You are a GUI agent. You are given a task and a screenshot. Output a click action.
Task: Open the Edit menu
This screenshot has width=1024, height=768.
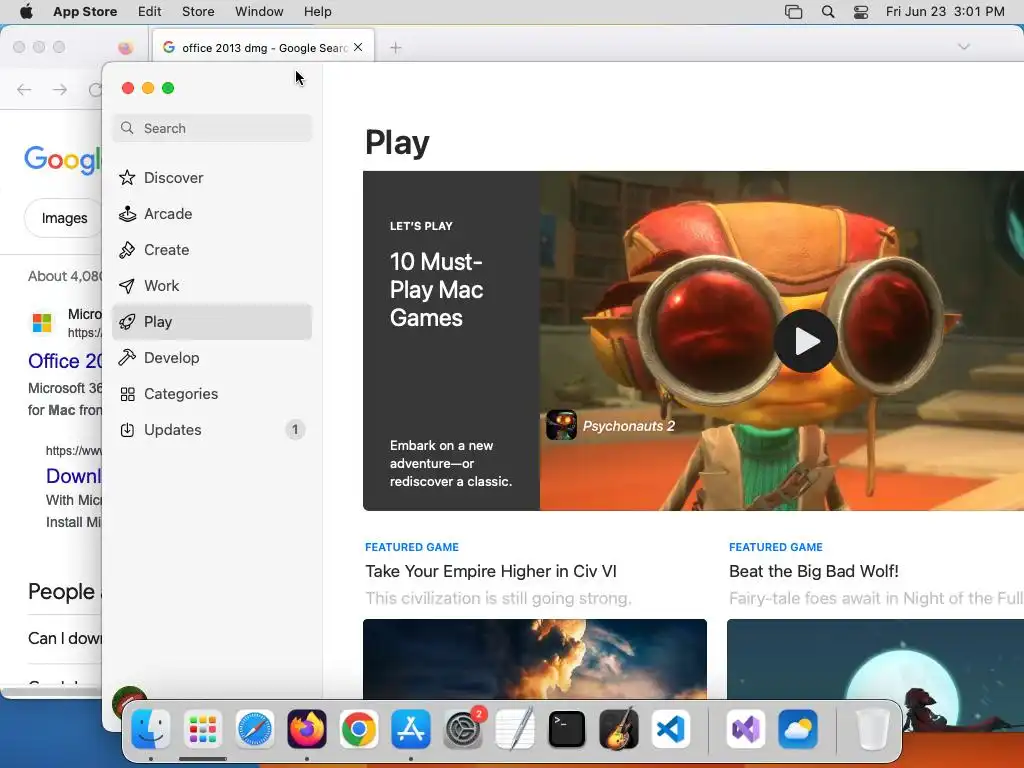click(x=149, y=11)
